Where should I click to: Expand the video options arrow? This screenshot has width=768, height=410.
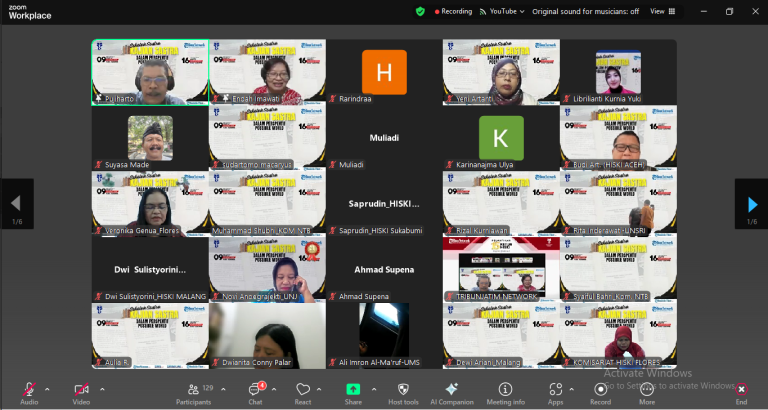[100, 388]
